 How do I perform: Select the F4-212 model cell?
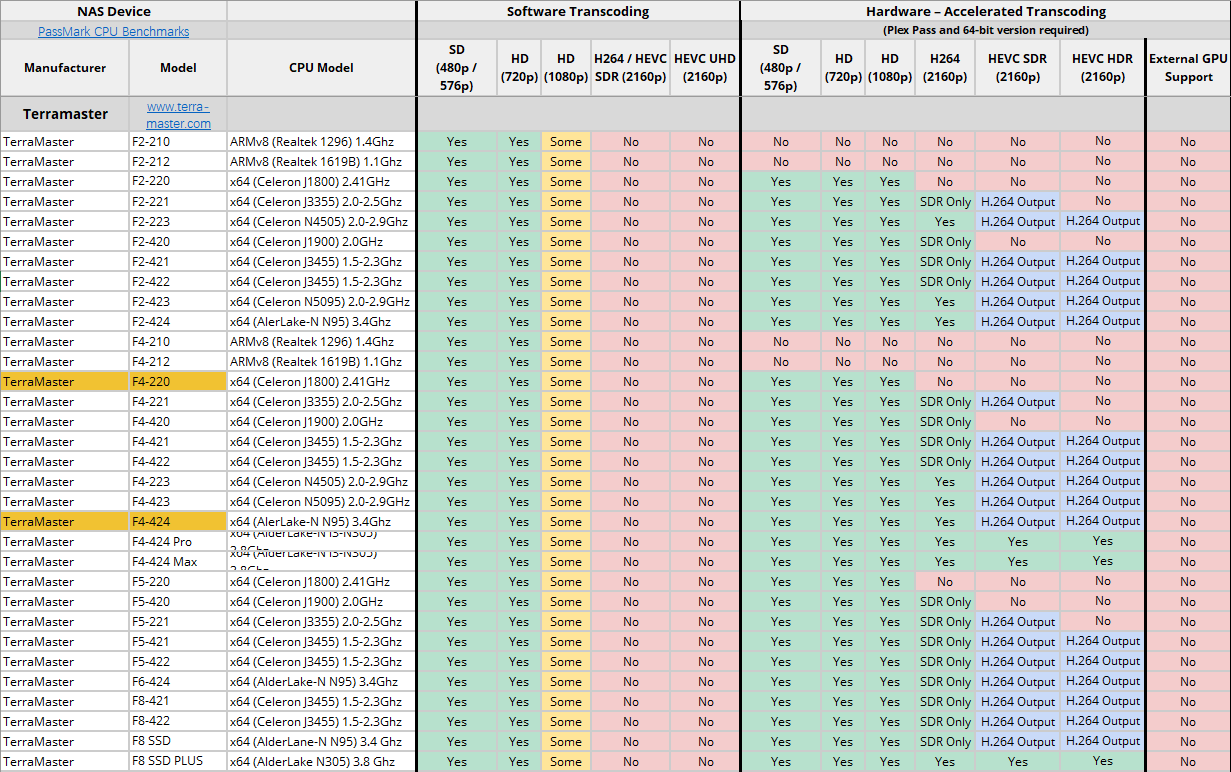[x=178, y=361]
